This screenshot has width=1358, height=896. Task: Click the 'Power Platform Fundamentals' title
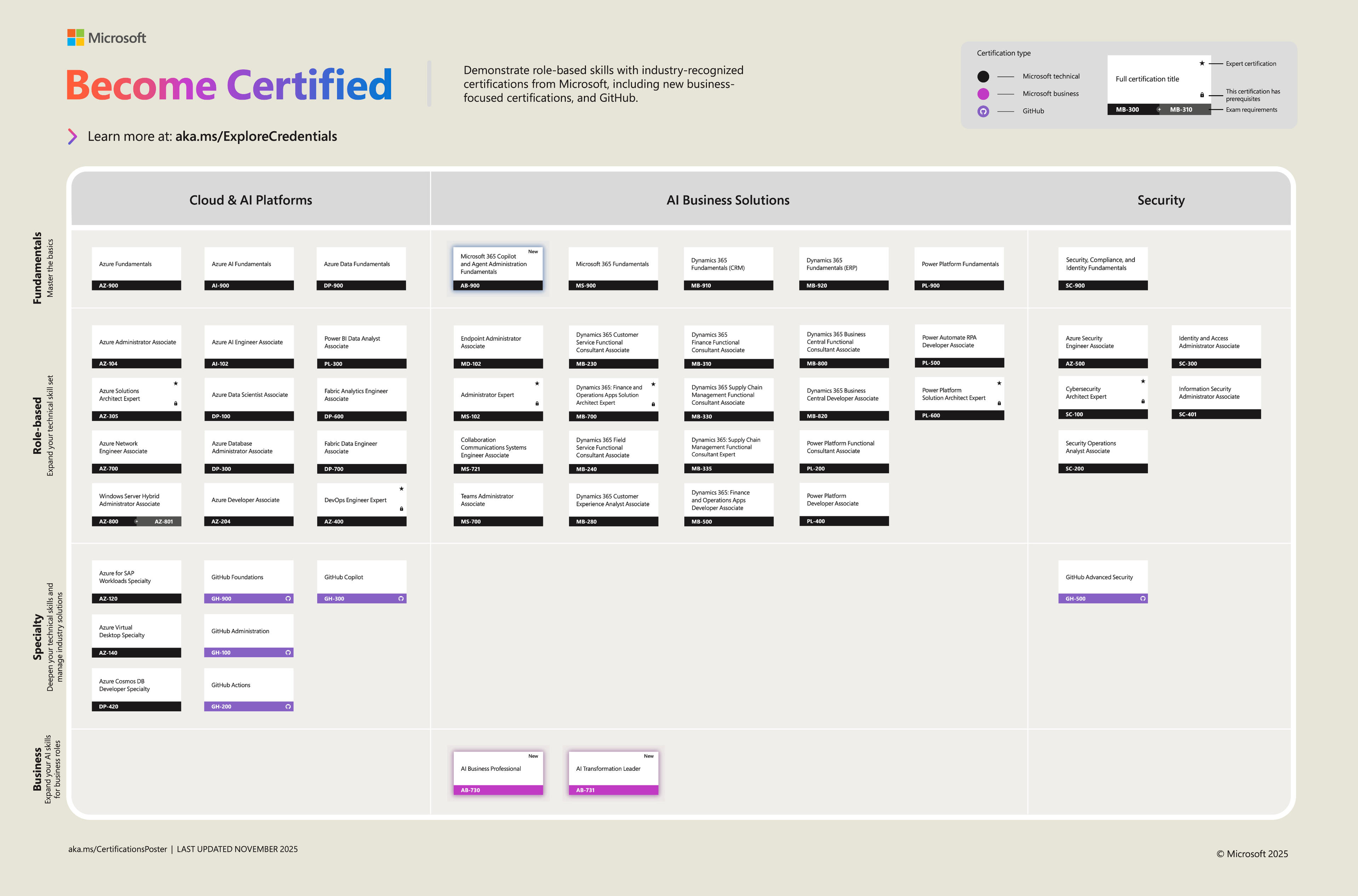point(960,264)
